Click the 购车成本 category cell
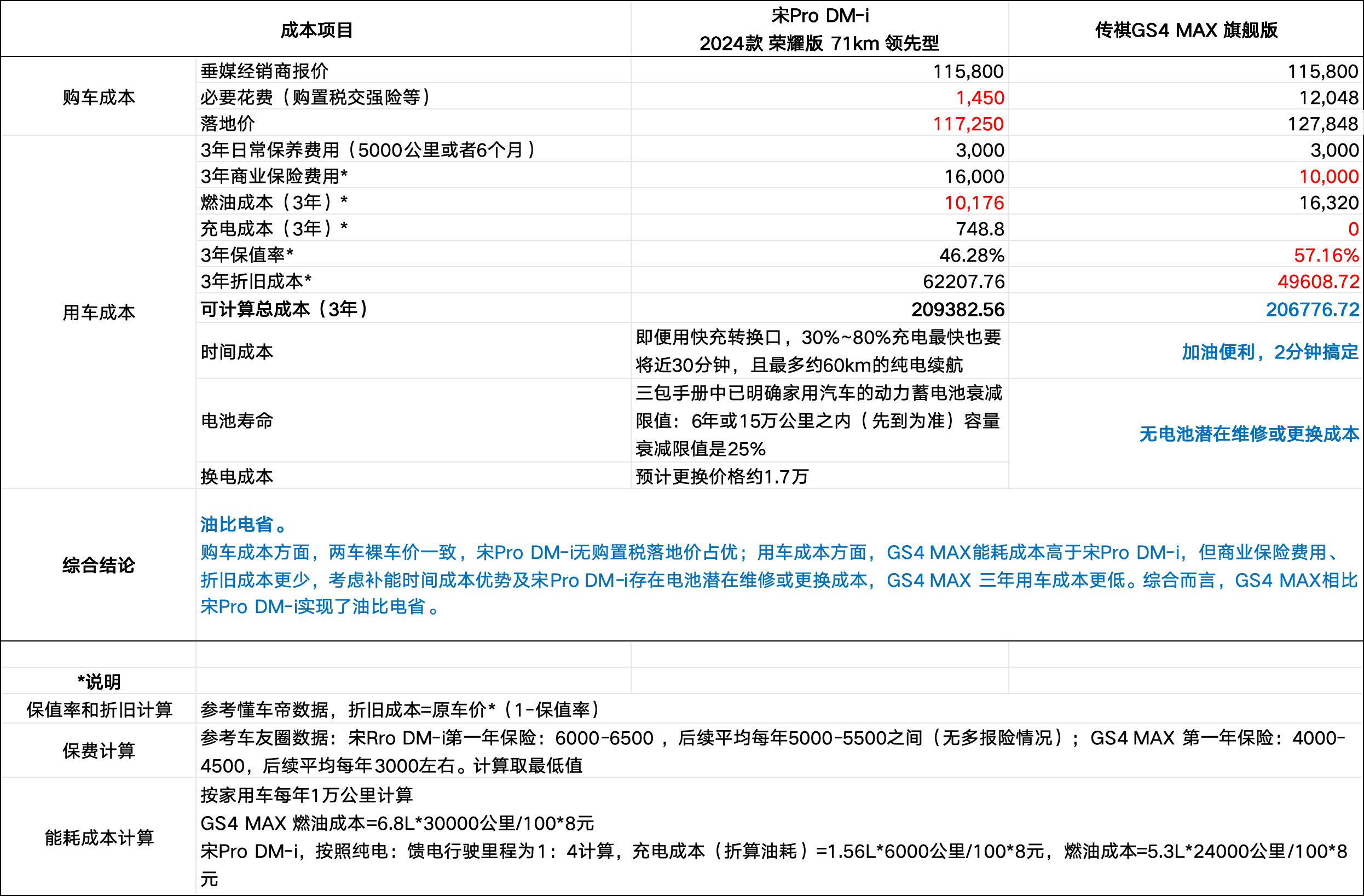The image size is (1364, 896). (99, 97)
